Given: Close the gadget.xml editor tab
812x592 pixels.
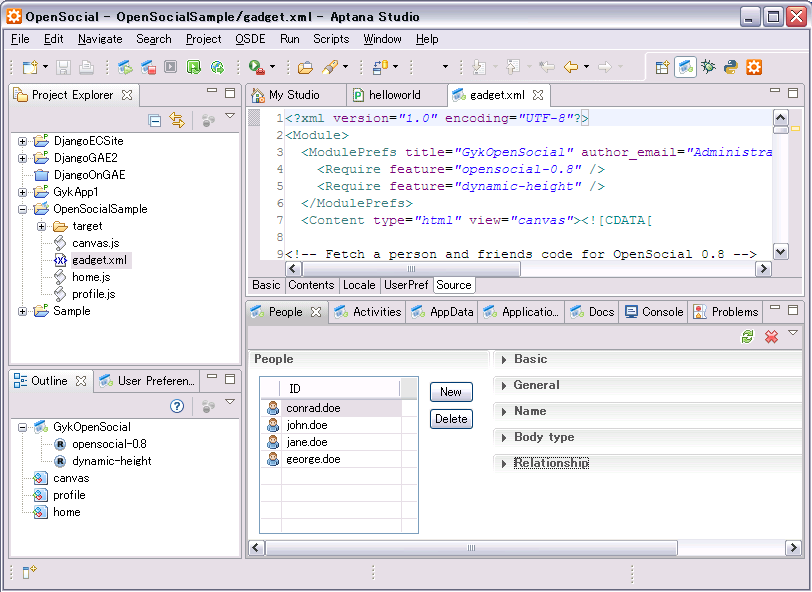Looking at the screenshot, I should [538, 95].
